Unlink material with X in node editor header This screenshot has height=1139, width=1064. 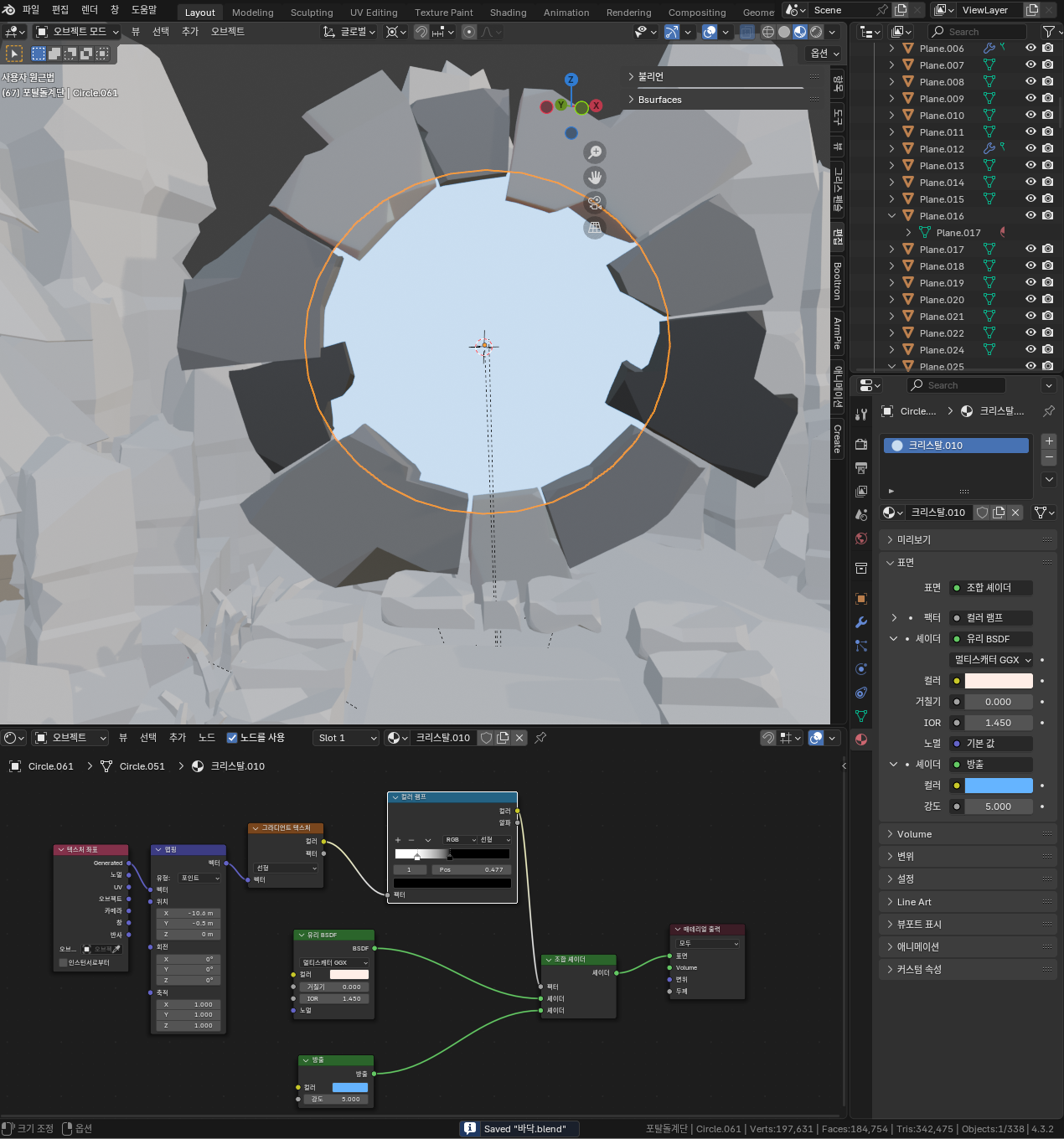519,738
